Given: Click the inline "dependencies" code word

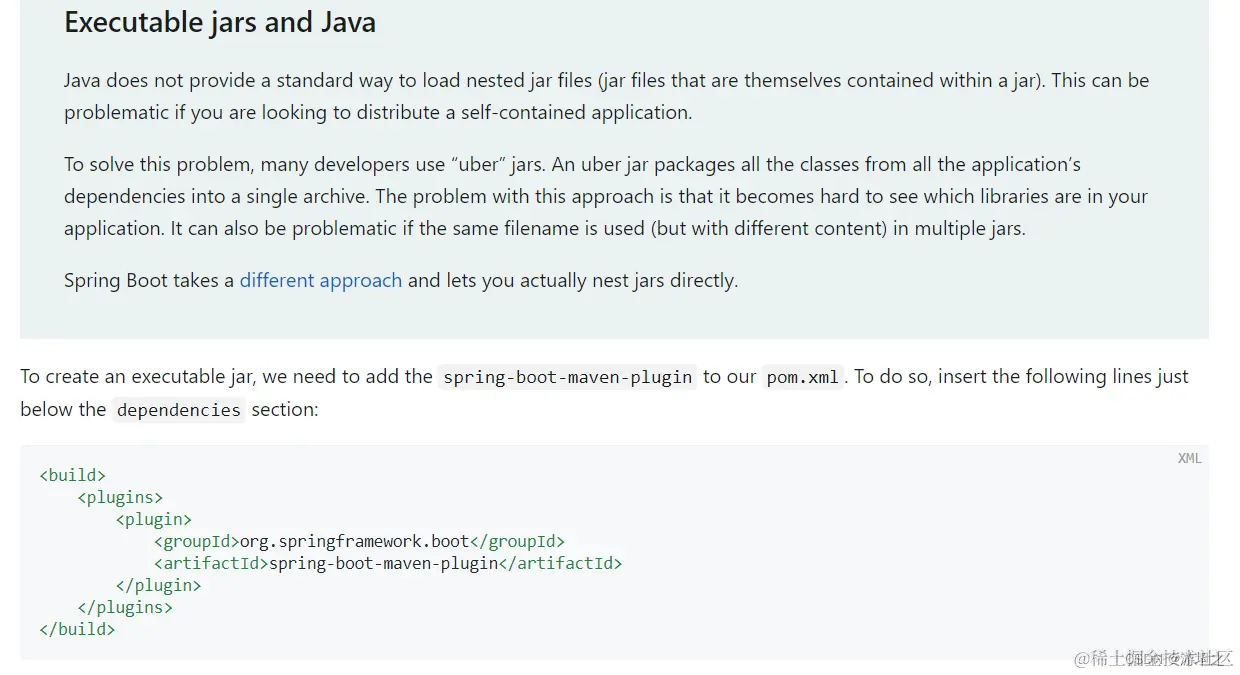Looking at the screenshot, I should tap(178, 410).
